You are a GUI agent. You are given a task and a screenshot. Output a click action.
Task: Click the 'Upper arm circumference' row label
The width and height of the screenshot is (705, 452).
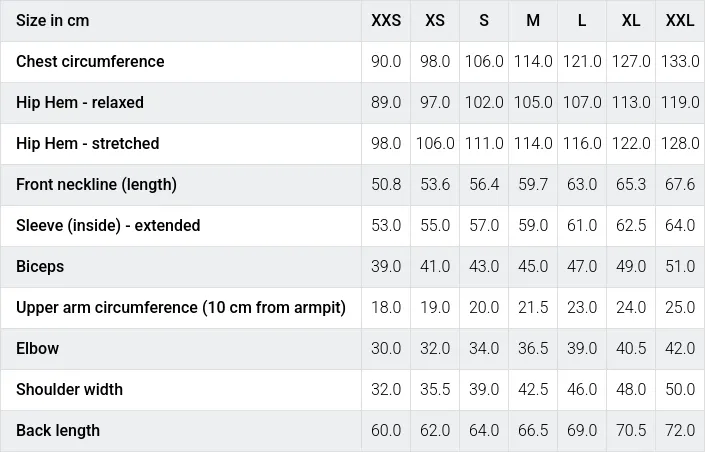(181, 307)
